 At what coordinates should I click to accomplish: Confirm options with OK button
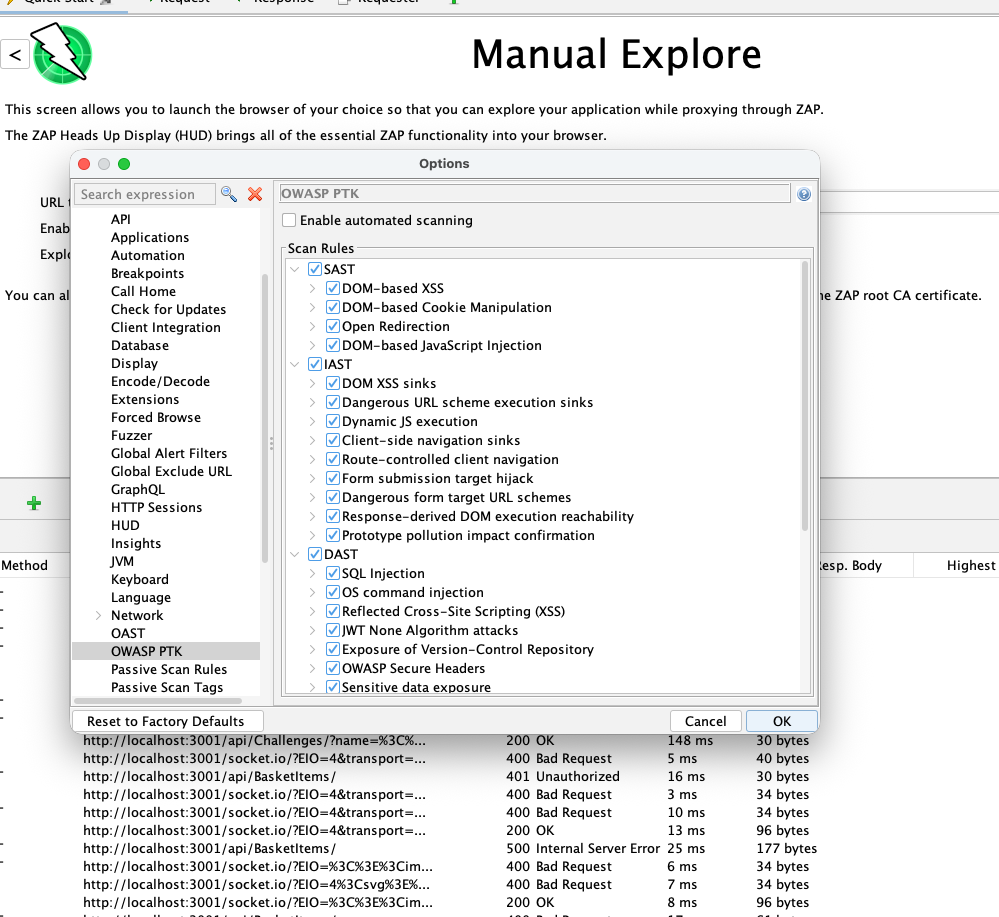(781, 720)
